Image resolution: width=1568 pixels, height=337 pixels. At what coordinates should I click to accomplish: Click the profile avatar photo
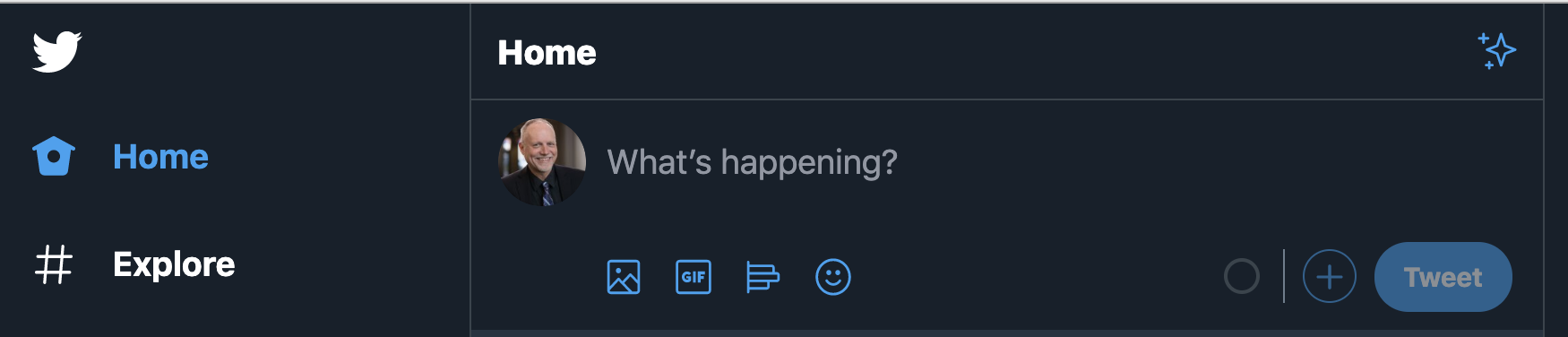pos(542,162)
